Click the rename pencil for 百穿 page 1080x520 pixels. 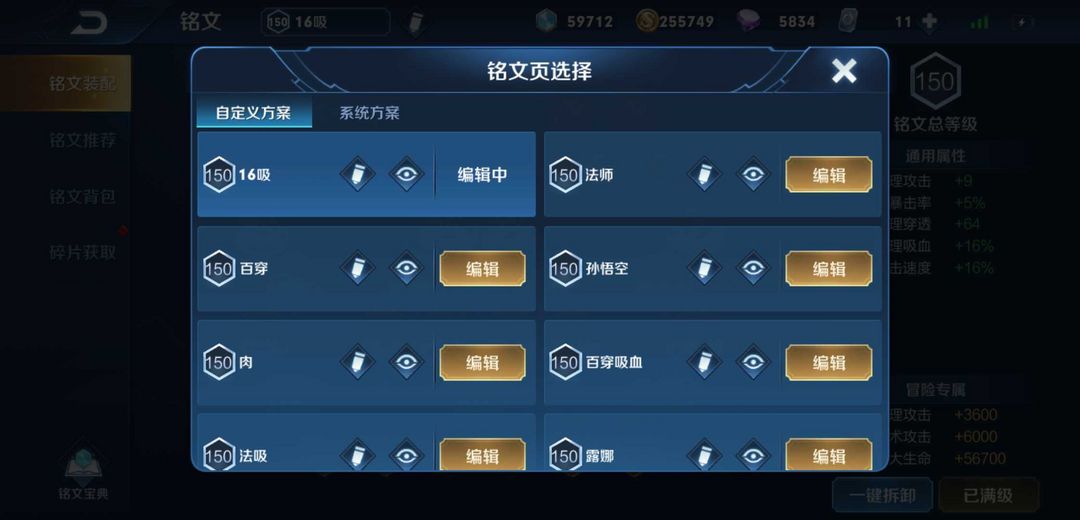pyautogui.click(x=357, y=268)
